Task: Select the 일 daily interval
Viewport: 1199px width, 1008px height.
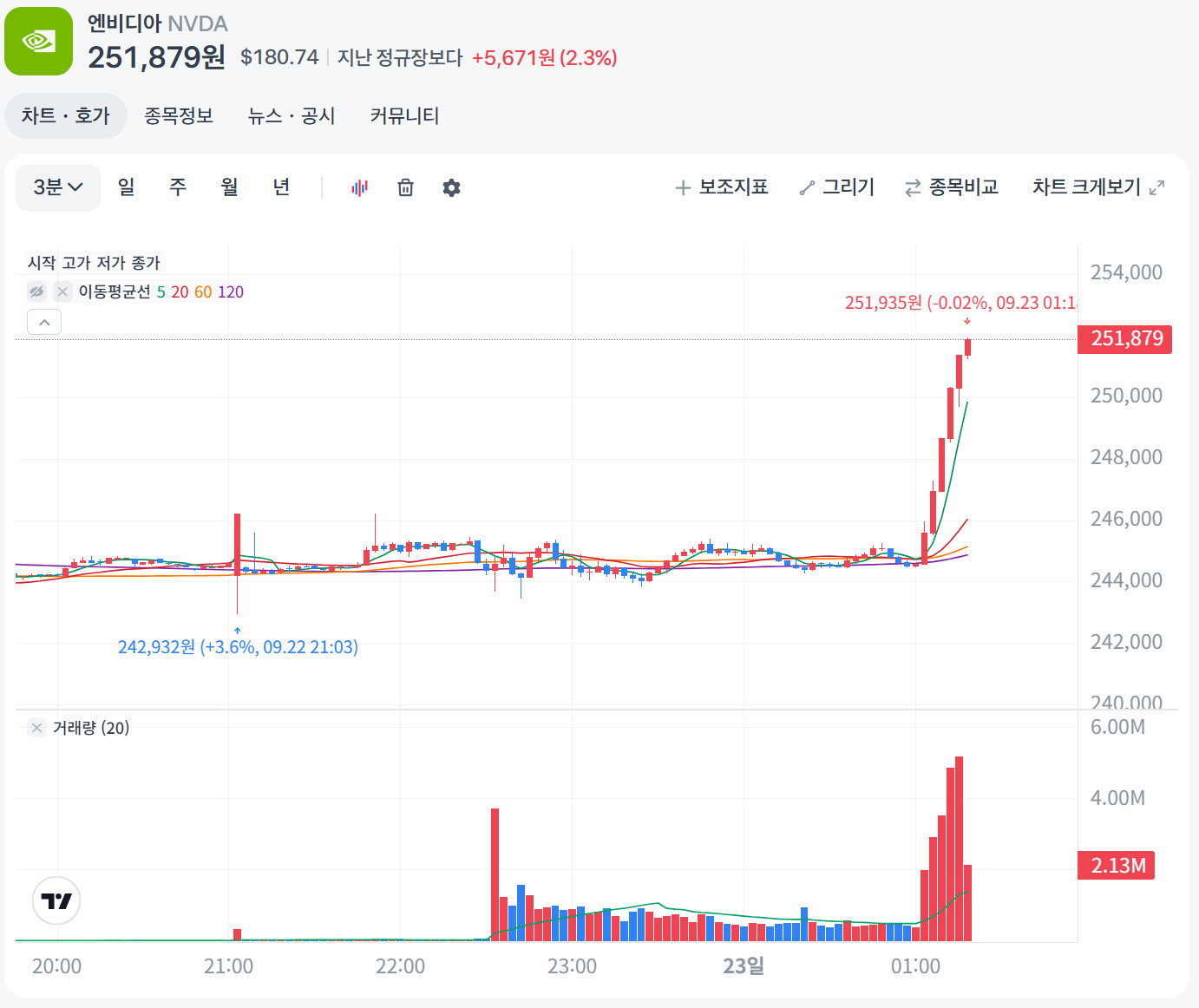Action: (126, 187)
